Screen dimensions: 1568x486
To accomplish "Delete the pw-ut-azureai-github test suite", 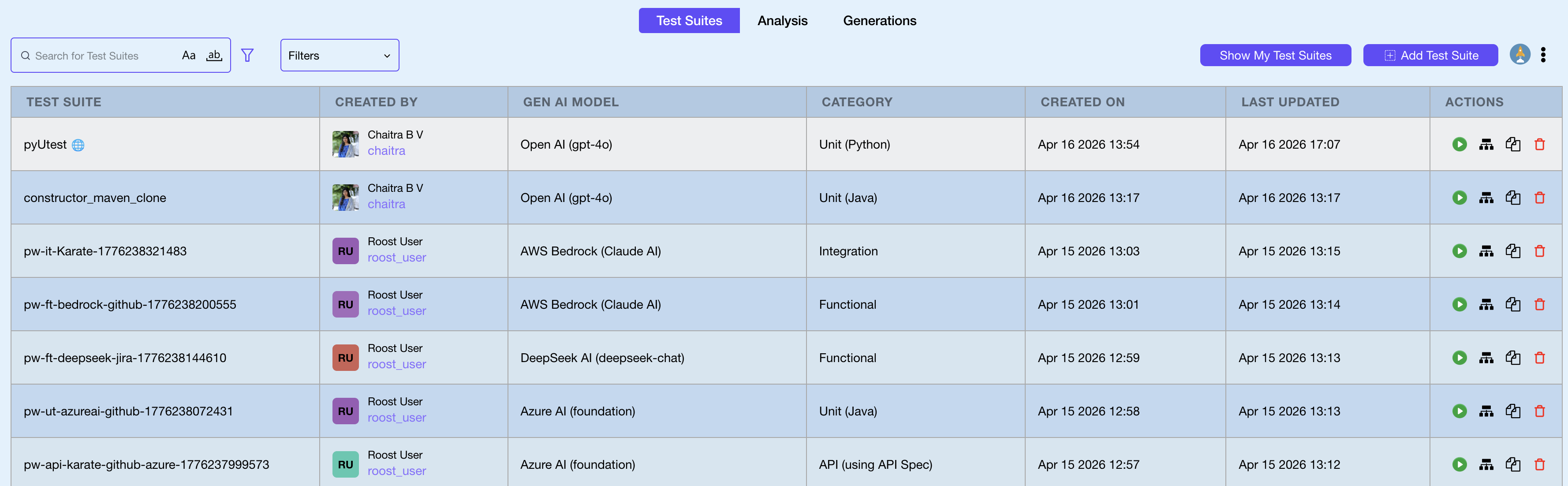I will (x=1539, y=411).
